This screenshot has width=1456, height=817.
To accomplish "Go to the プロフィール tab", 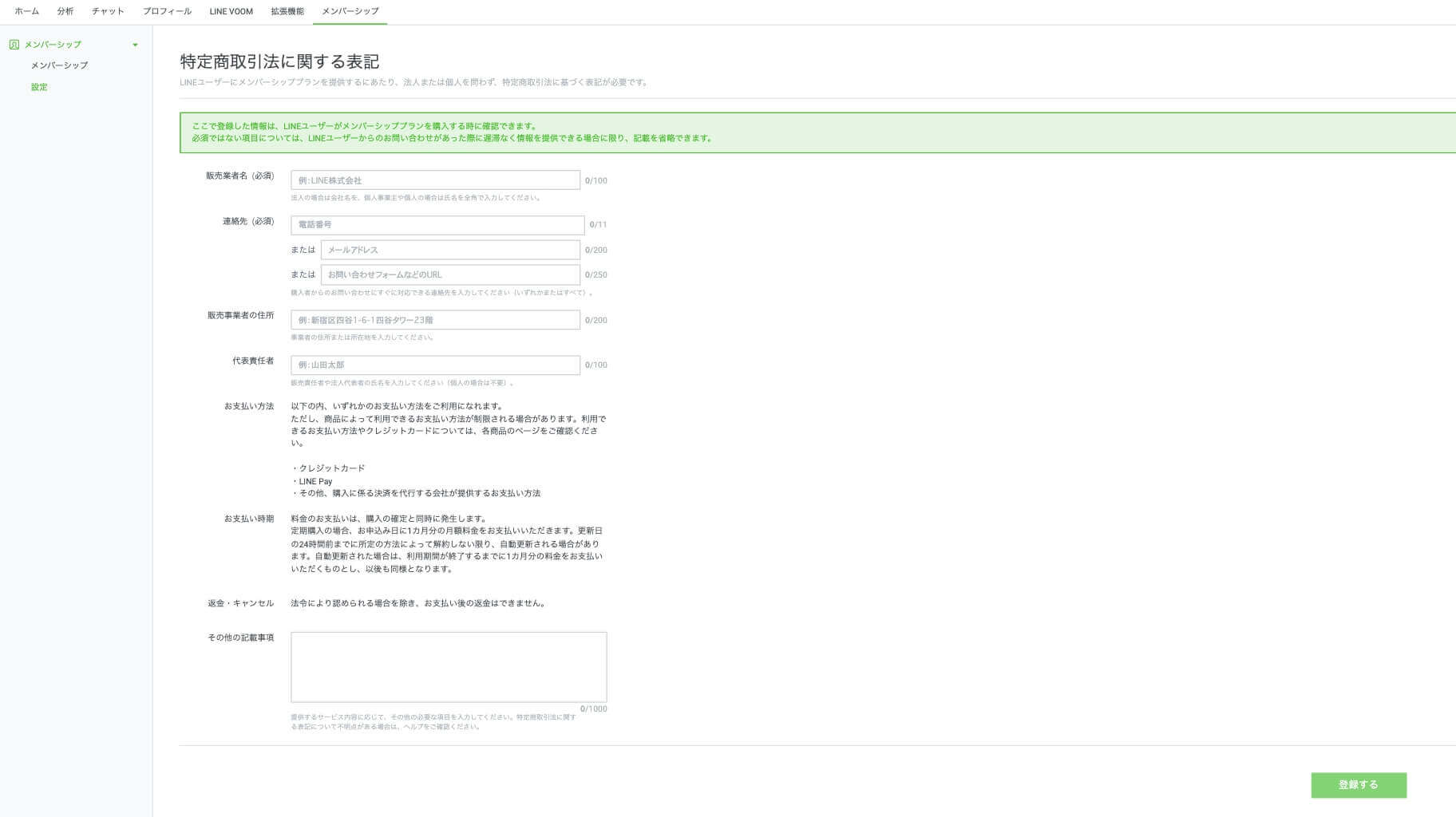I will [167, 11].
